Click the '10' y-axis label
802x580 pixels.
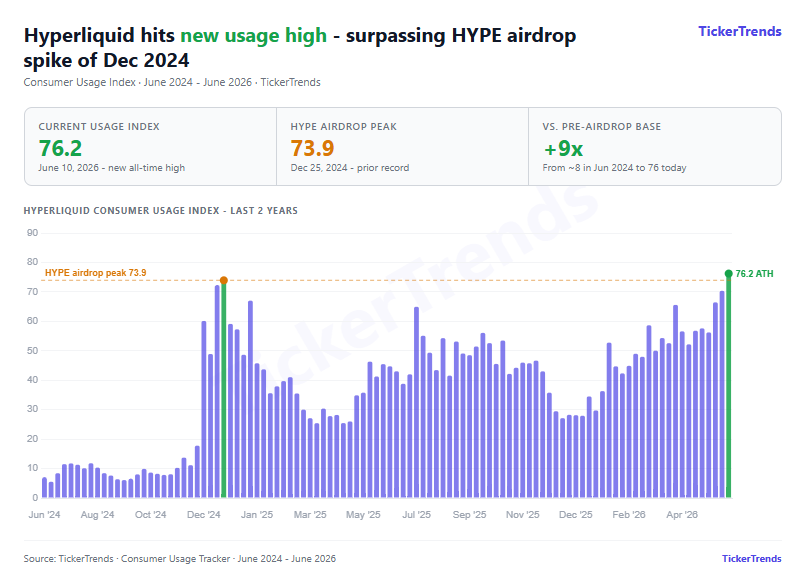coord(32,467)
